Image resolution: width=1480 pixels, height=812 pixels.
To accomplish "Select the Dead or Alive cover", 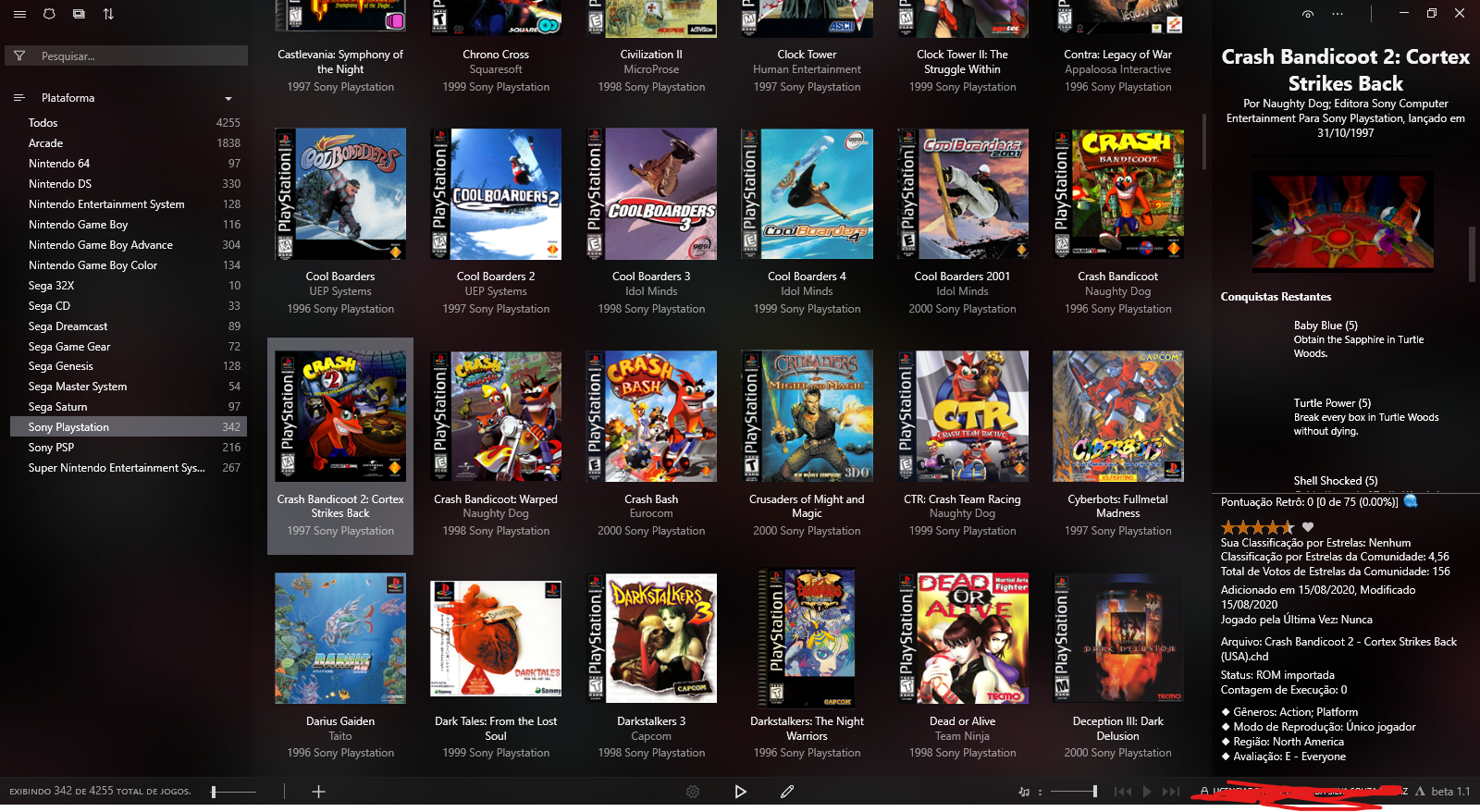I will click(962, 638).
